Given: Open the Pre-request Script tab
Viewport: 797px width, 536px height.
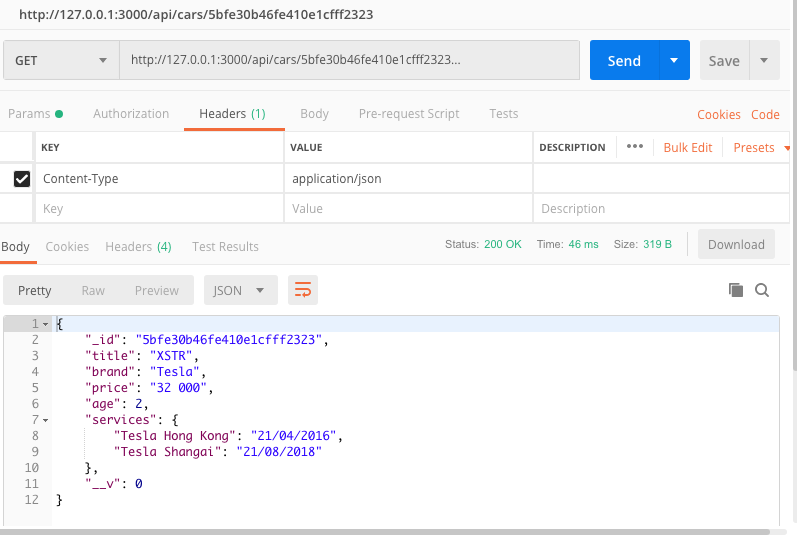Looking at the screenshot, I should (409, 114).
